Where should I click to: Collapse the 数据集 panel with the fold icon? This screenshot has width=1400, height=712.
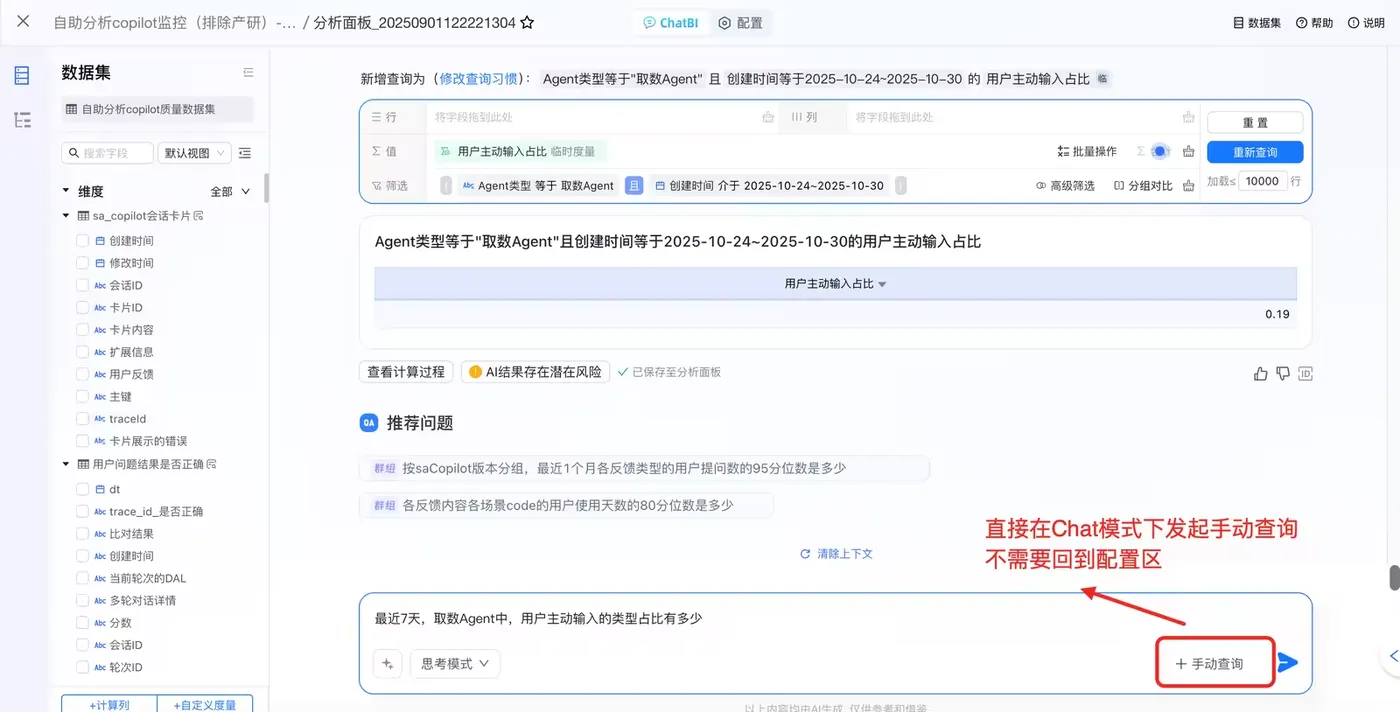pos(249,72)
